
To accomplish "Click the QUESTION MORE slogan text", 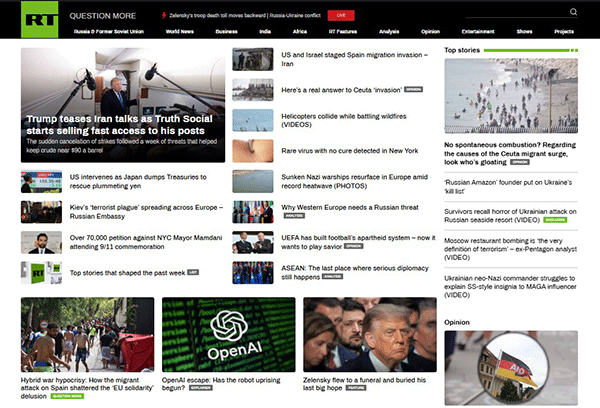I will [103, 16].
